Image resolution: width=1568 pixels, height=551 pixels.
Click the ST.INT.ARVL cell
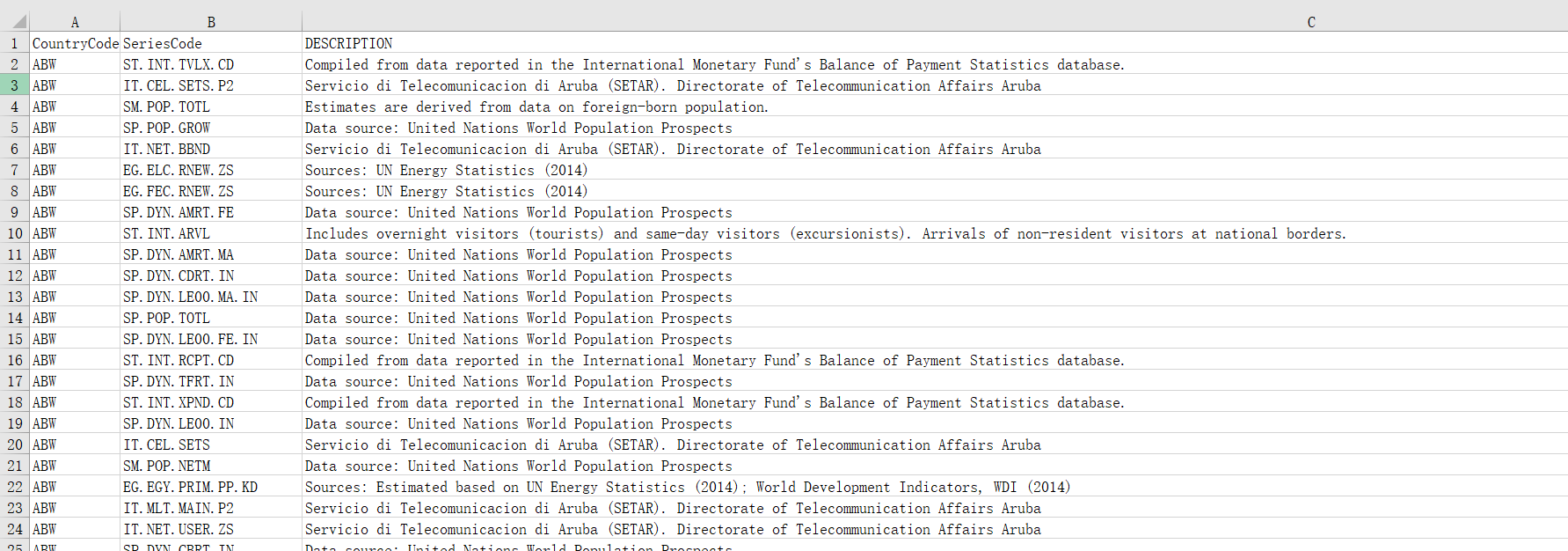tap(167, 233)
